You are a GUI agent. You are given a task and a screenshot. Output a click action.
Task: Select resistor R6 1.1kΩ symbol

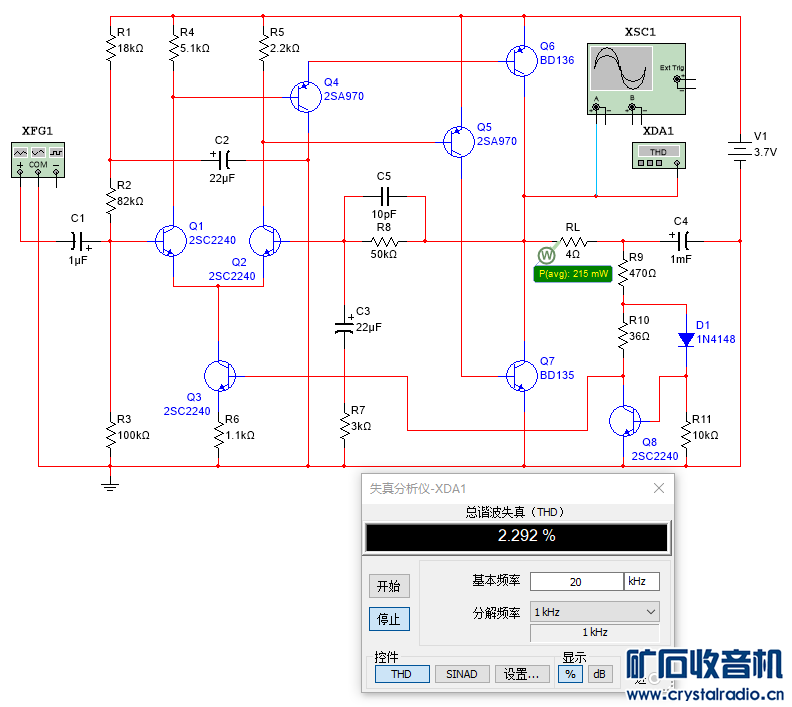click(x=218, y=434)
